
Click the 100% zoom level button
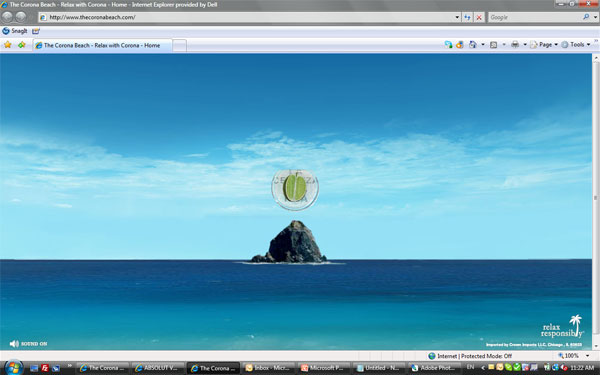[569, 356]
